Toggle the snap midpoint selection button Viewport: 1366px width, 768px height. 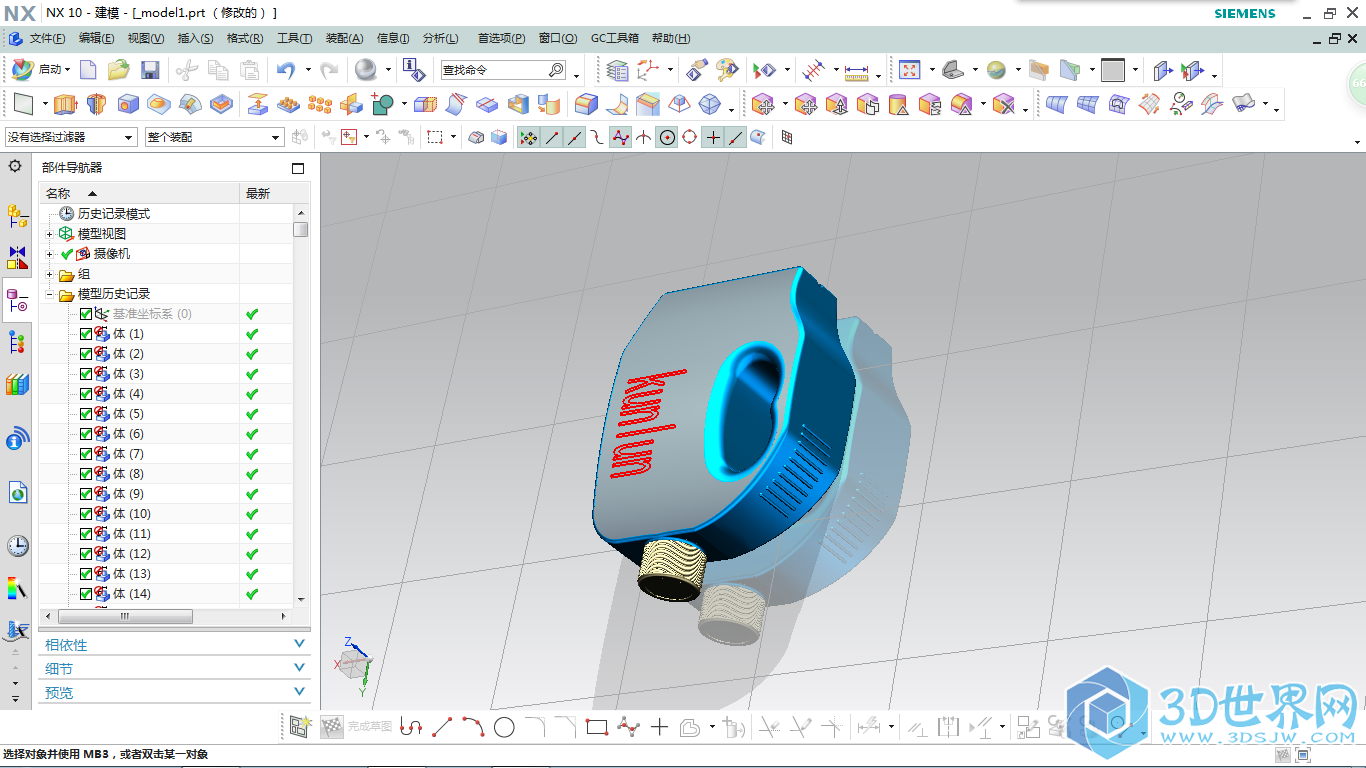(x=574, y=137)
